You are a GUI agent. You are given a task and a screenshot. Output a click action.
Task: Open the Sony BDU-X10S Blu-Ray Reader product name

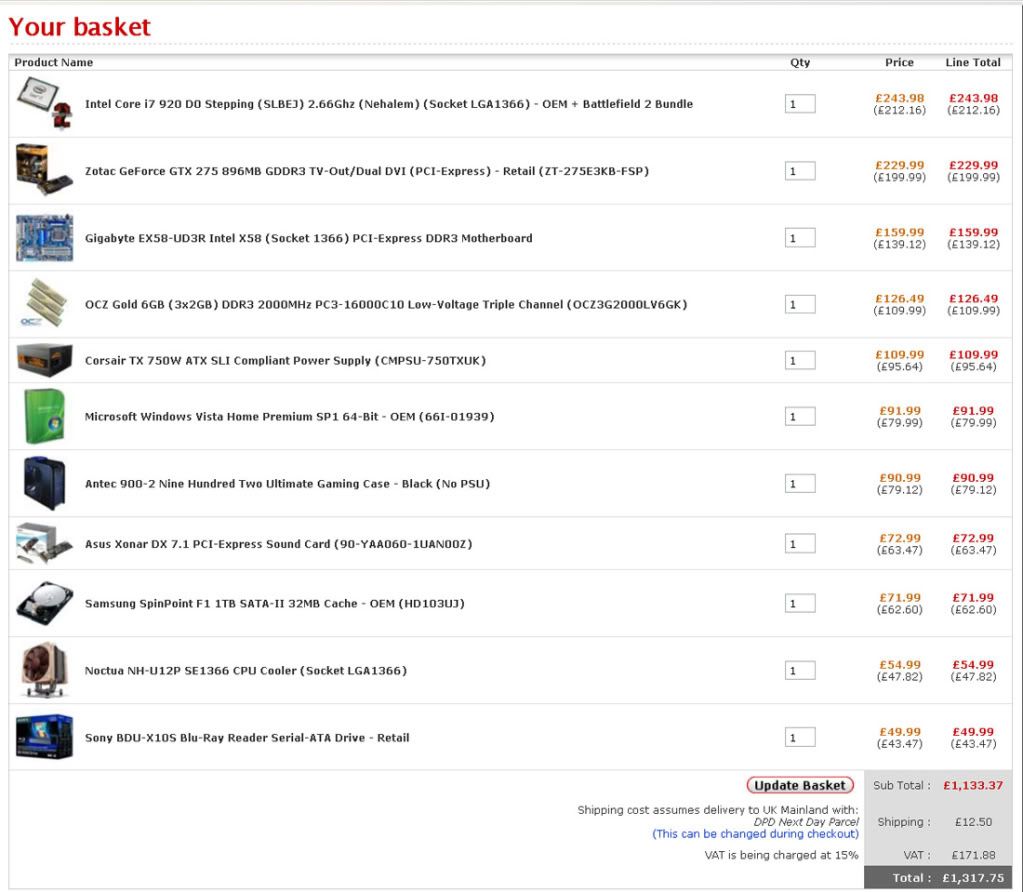point(247,738)
